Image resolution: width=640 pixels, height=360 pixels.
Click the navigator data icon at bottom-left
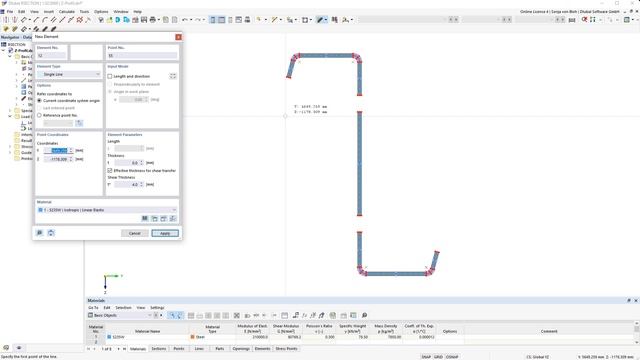tap(6, 348)
